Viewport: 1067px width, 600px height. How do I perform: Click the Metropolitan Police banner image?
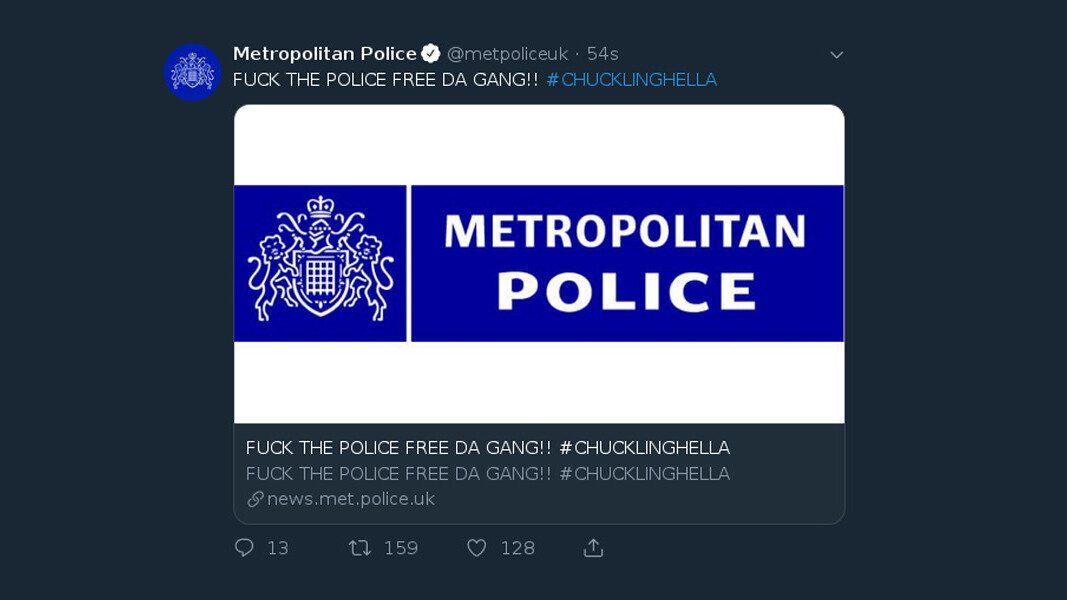pos(539,264)
